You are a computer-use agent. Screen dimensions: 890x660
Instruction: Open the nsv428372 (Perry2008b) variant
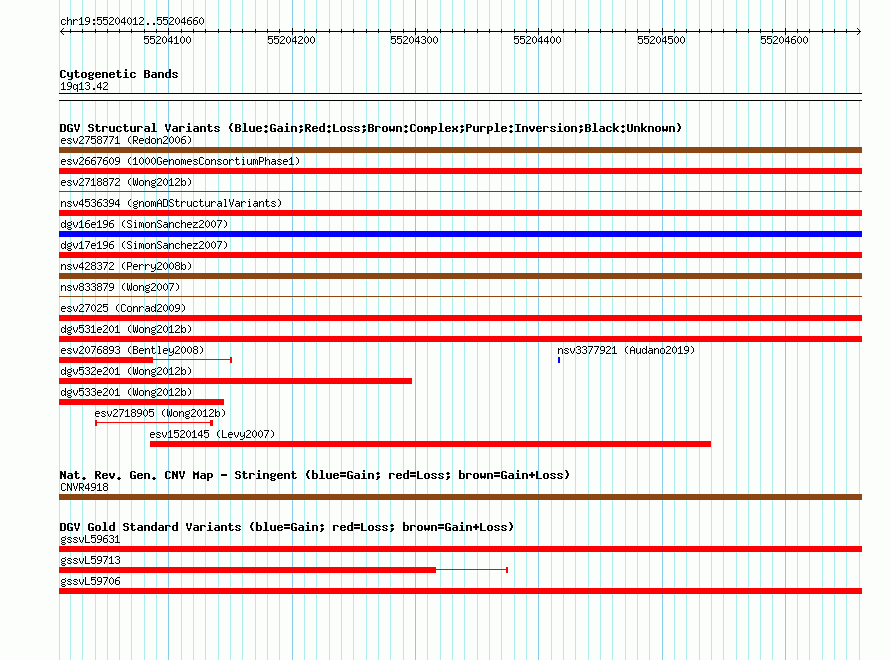click(126, 266)
